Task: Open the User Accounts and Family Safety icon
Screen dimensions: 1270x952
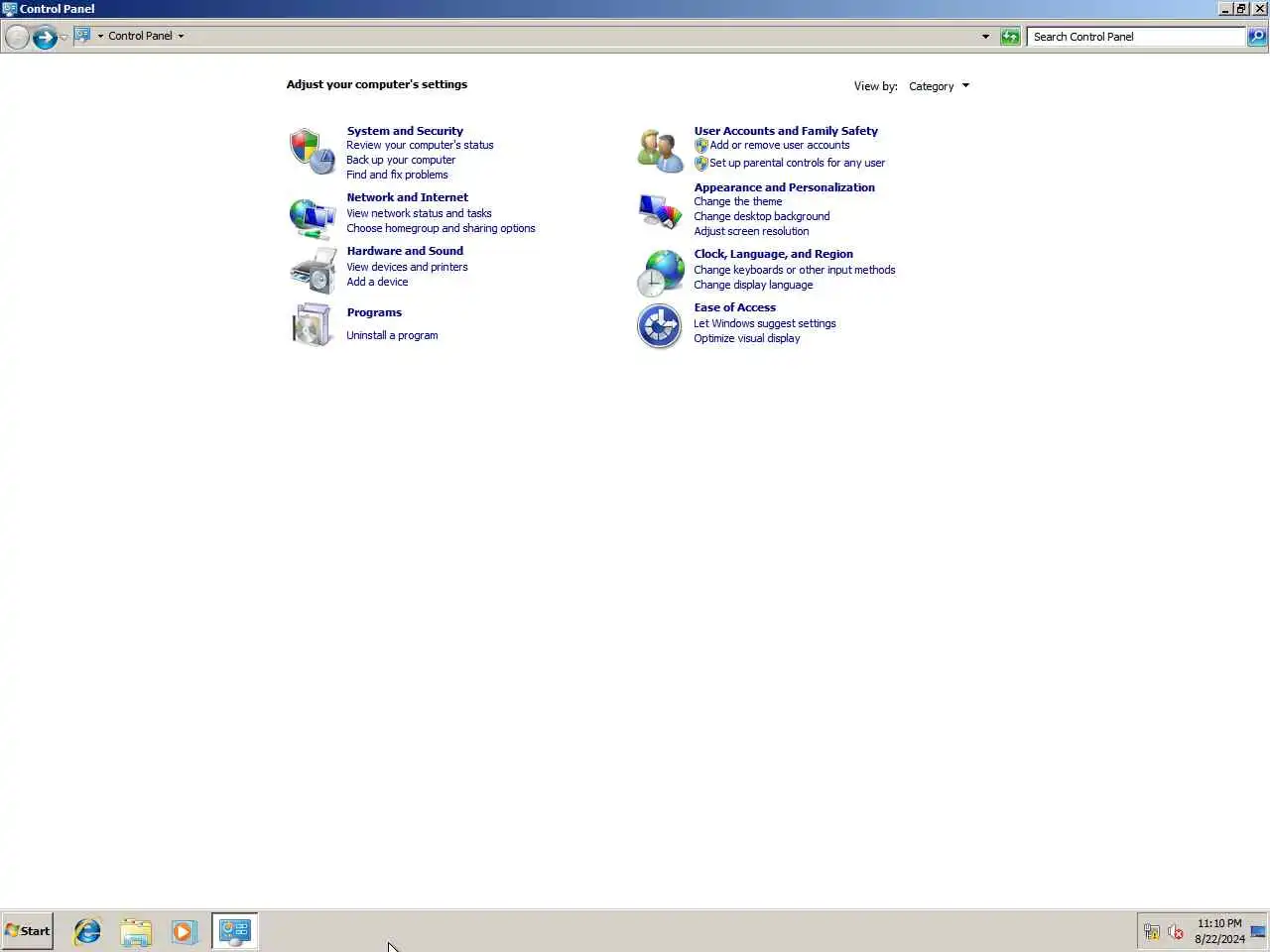Action: (x=660, y=151)
